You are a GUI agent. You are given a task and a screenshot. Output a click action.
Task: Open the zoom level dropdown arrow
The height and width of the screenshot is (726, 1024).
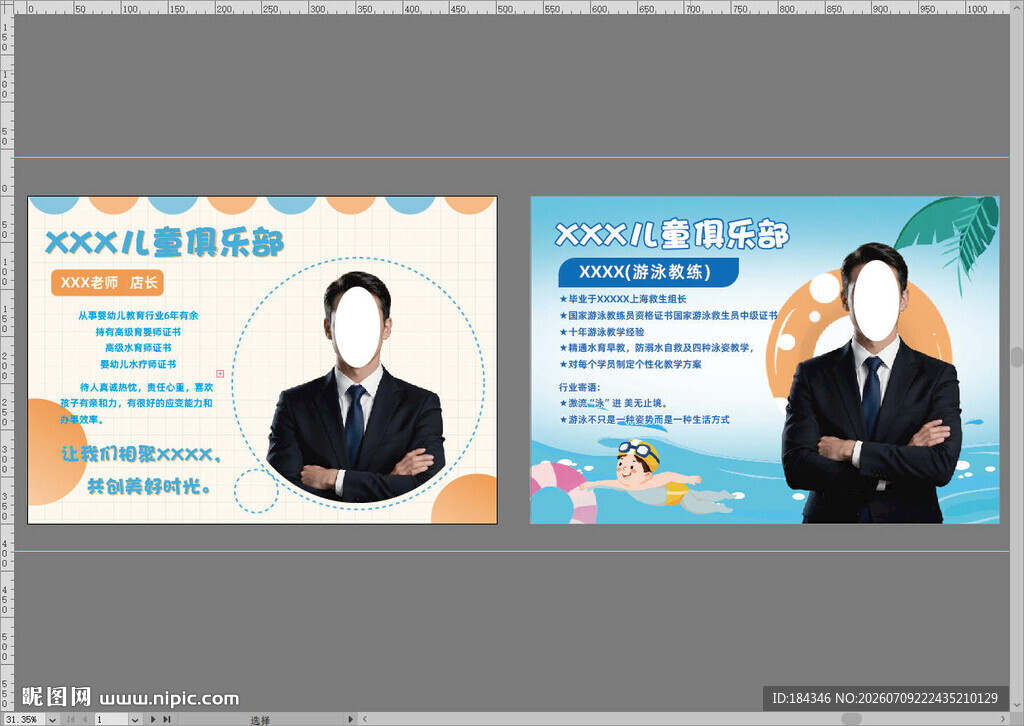(x=52, y=719)
